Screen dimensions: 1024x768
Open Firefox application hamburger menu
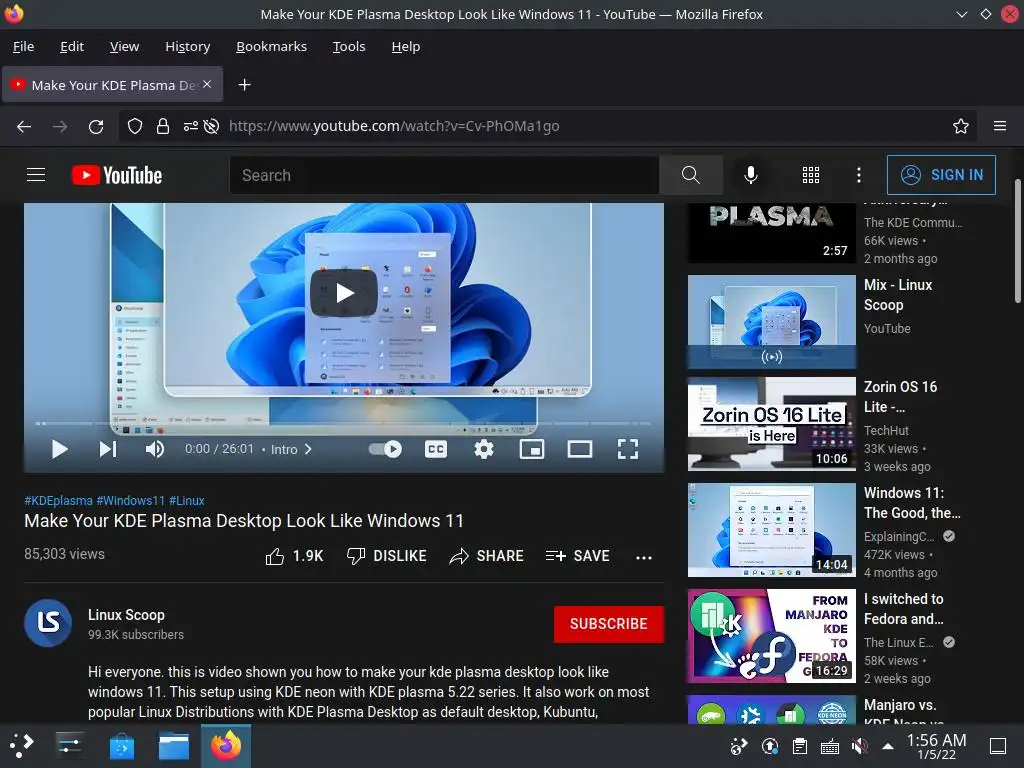(999, 126)
